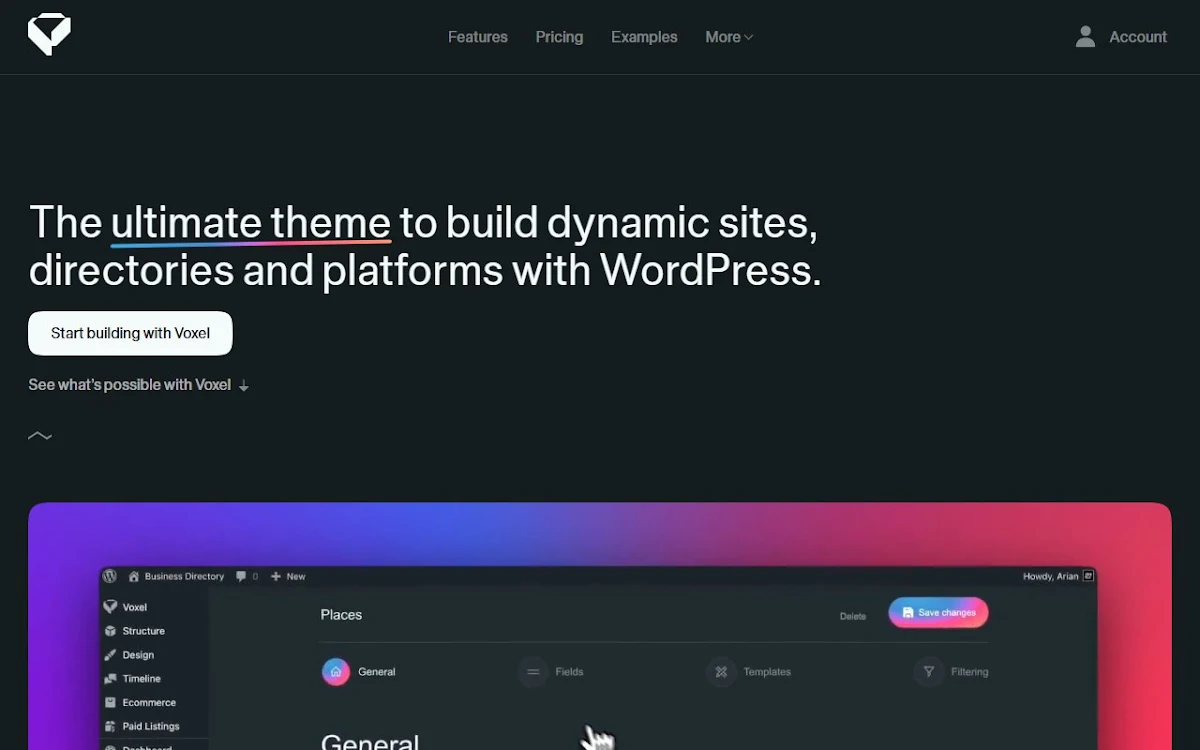
Task: Switch to the Templates tab label
Action: click(767, 672)
